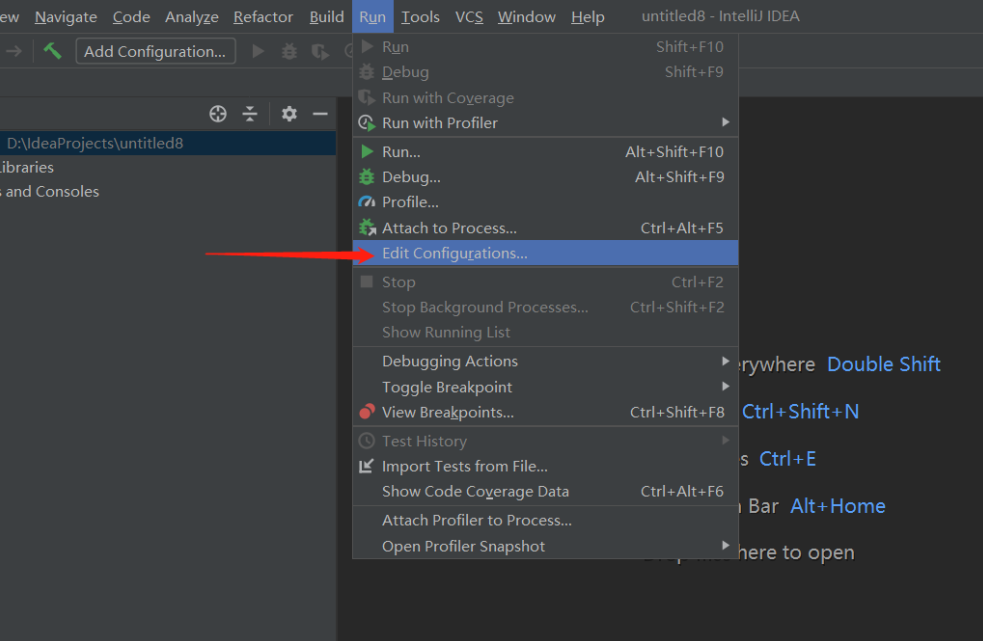
Task: Click the import icon beside Import Tests from File
Action: tap(366, 466)
